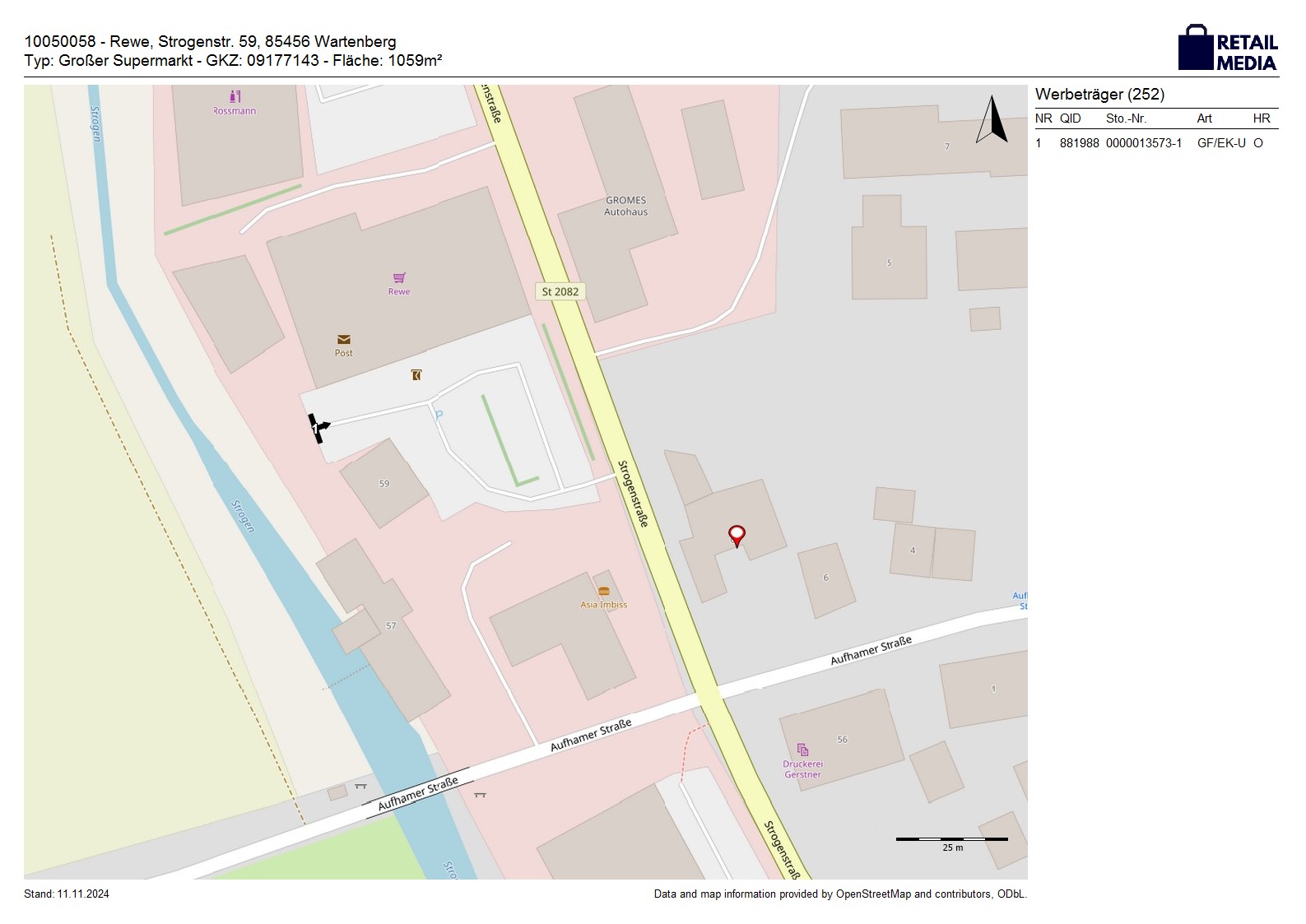This screenshot has width=1306, height=924.
Task: Click the 25 m scale bar
Action: 951,839
